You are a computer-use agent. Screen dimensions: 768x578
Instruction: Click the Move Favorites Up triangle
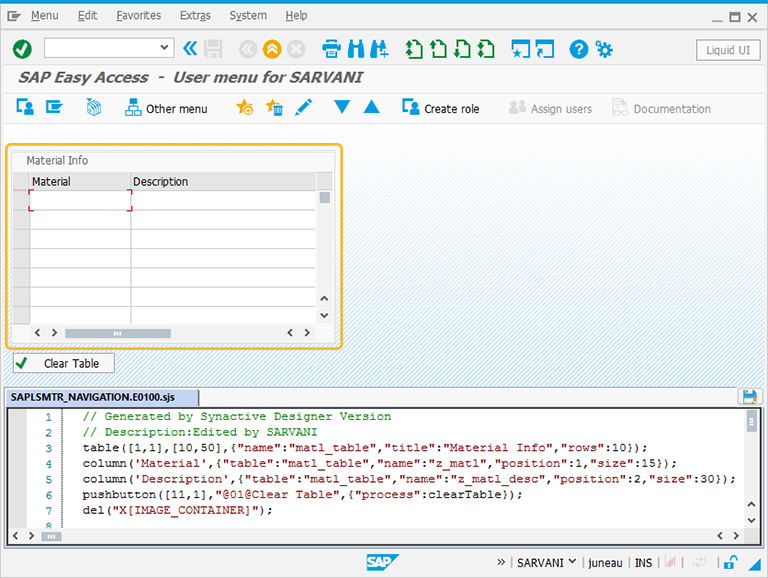371,107
